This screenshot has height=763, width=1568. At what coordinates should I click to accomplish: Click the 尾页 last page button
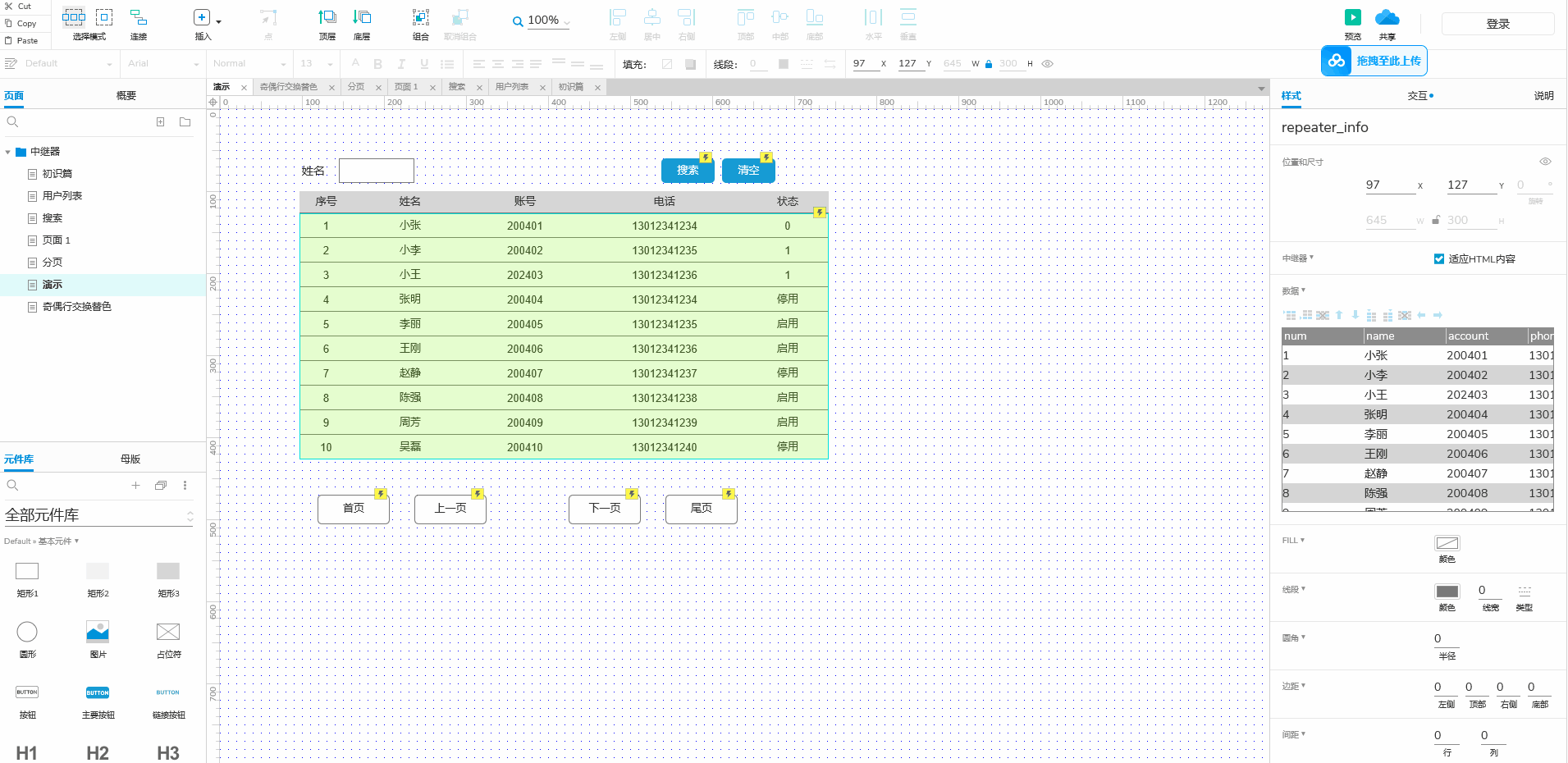pos(702,509)
